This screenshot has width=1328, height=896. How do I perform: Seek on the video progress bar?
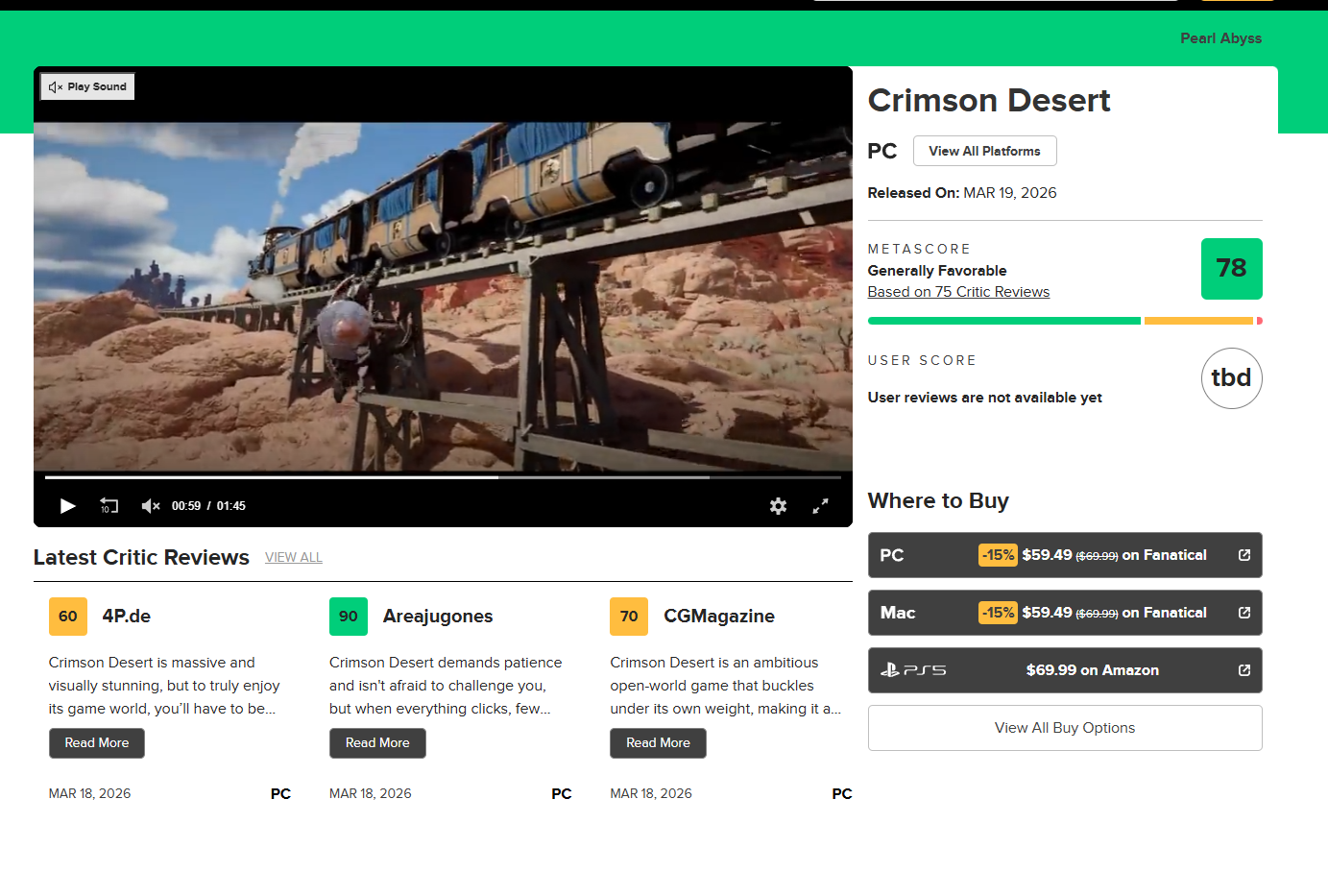click(x=443, y=477)
